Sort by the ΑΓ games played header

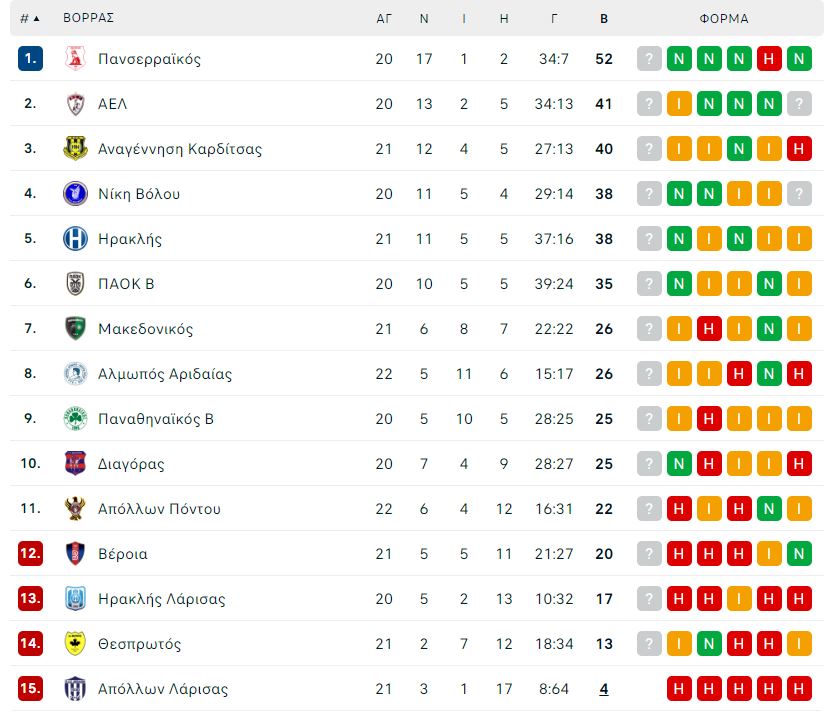[x=384, y=18]
